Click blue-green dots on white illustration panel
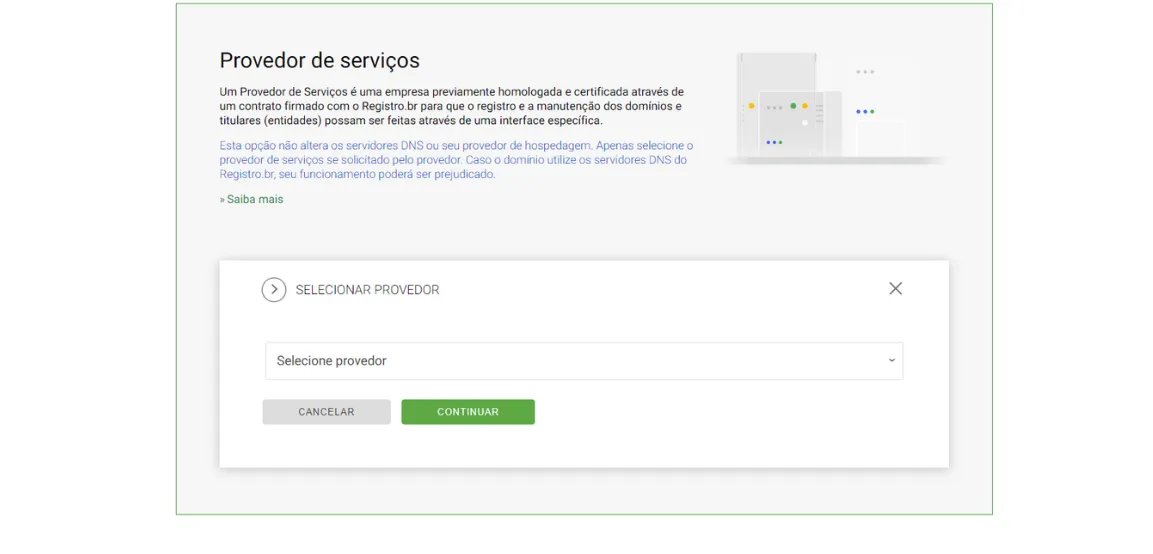 click(x=865, y=112)
